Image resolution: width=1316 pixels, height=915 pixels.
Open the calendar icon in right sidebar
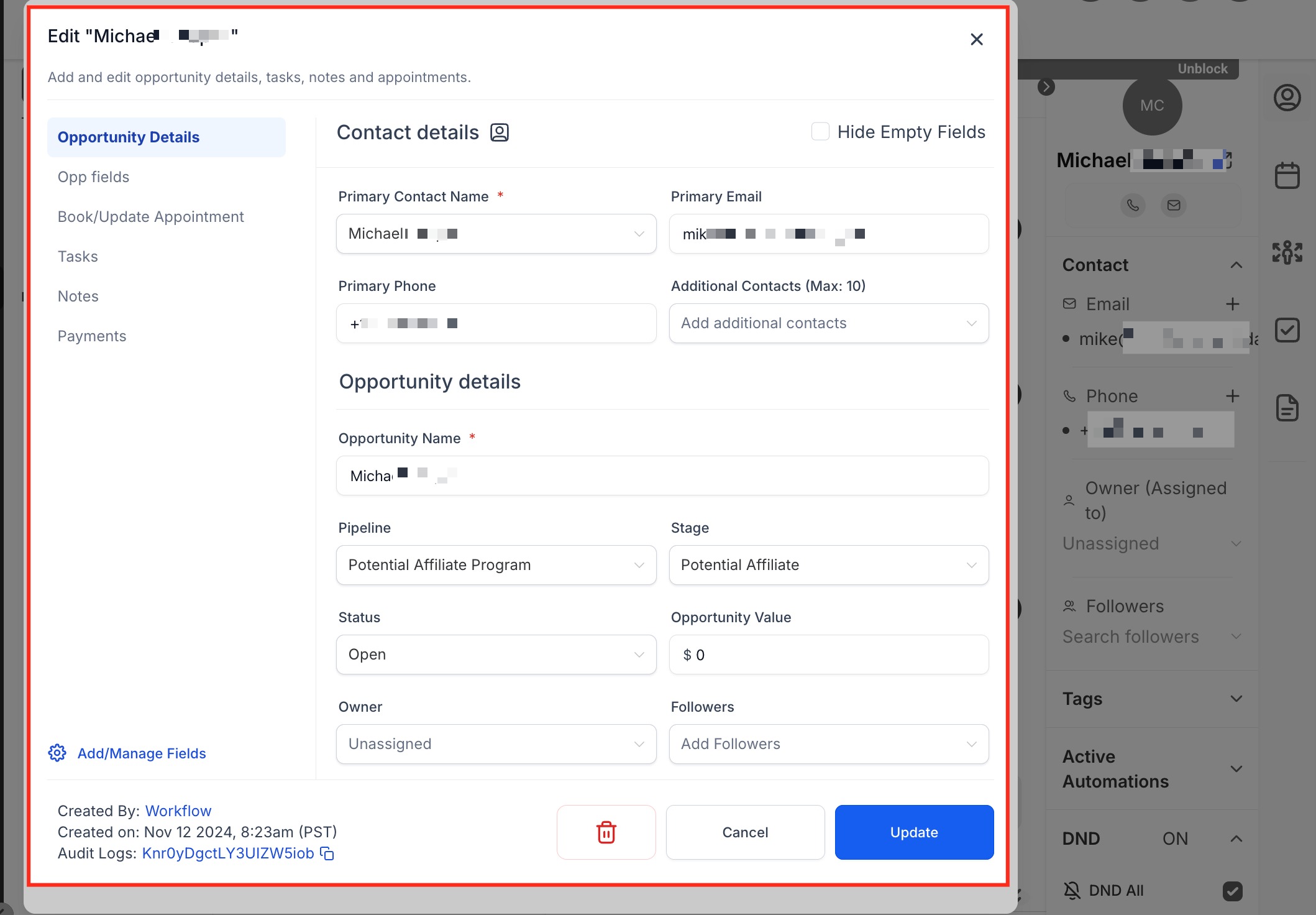[x=1287, y=176]
